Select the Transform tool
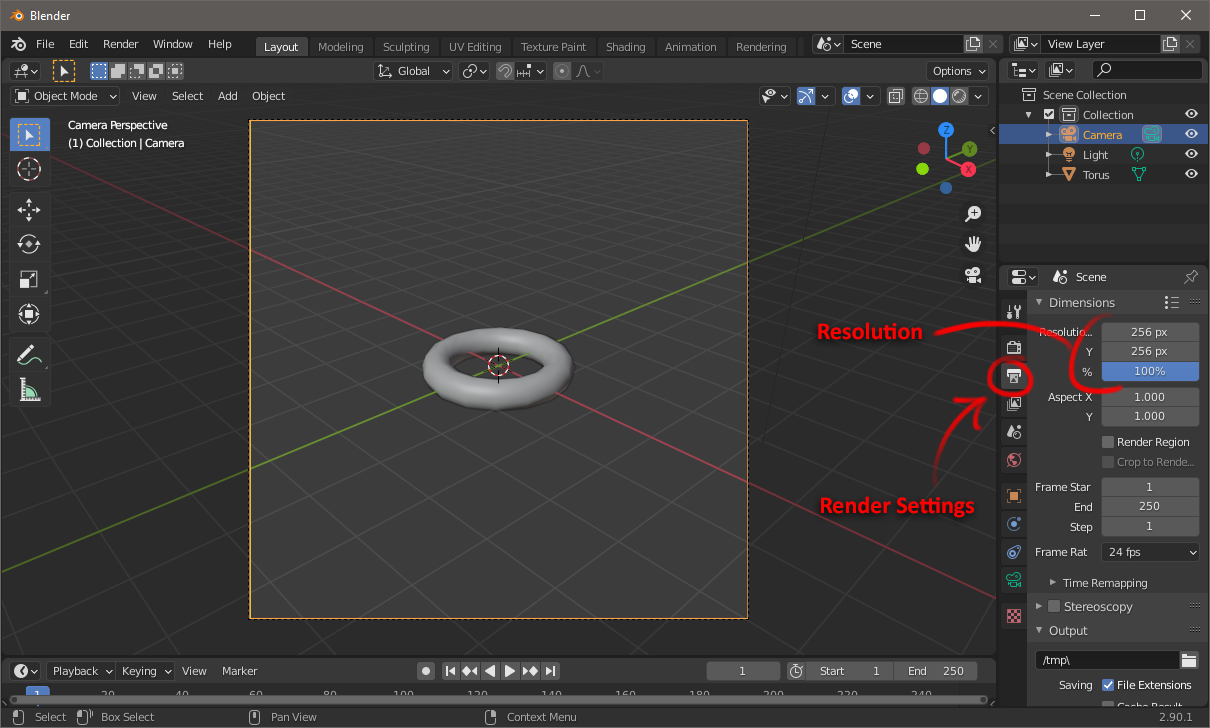This screenshot has height=728, width=1210. tap(29, 315)
